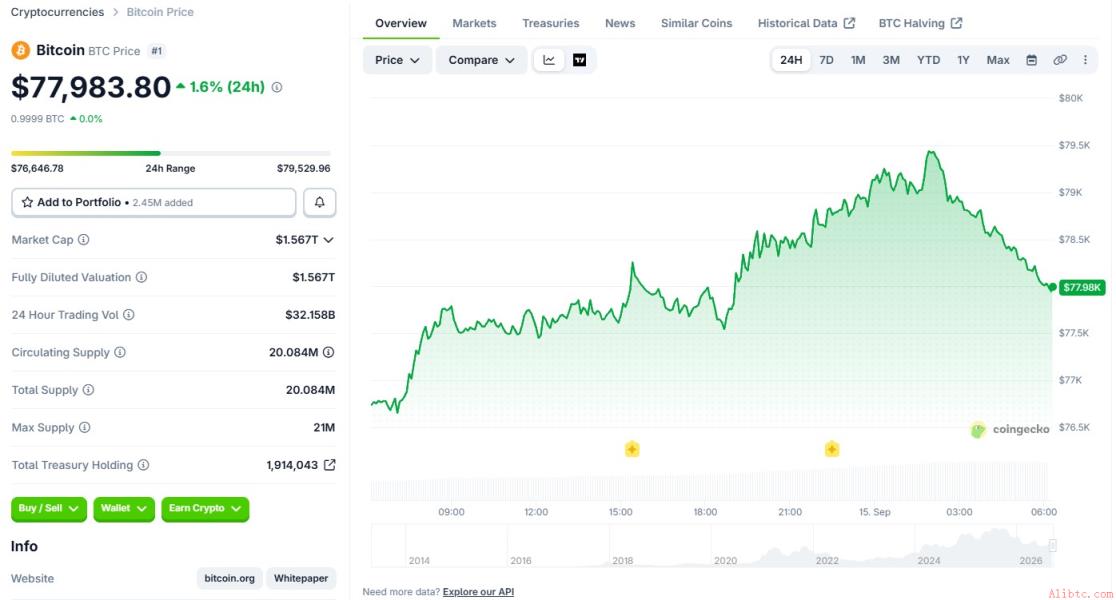This screenshot has width=1116, height=600.
Task: Open bitcoin.org website link
Action: click(x=229, y=578)
